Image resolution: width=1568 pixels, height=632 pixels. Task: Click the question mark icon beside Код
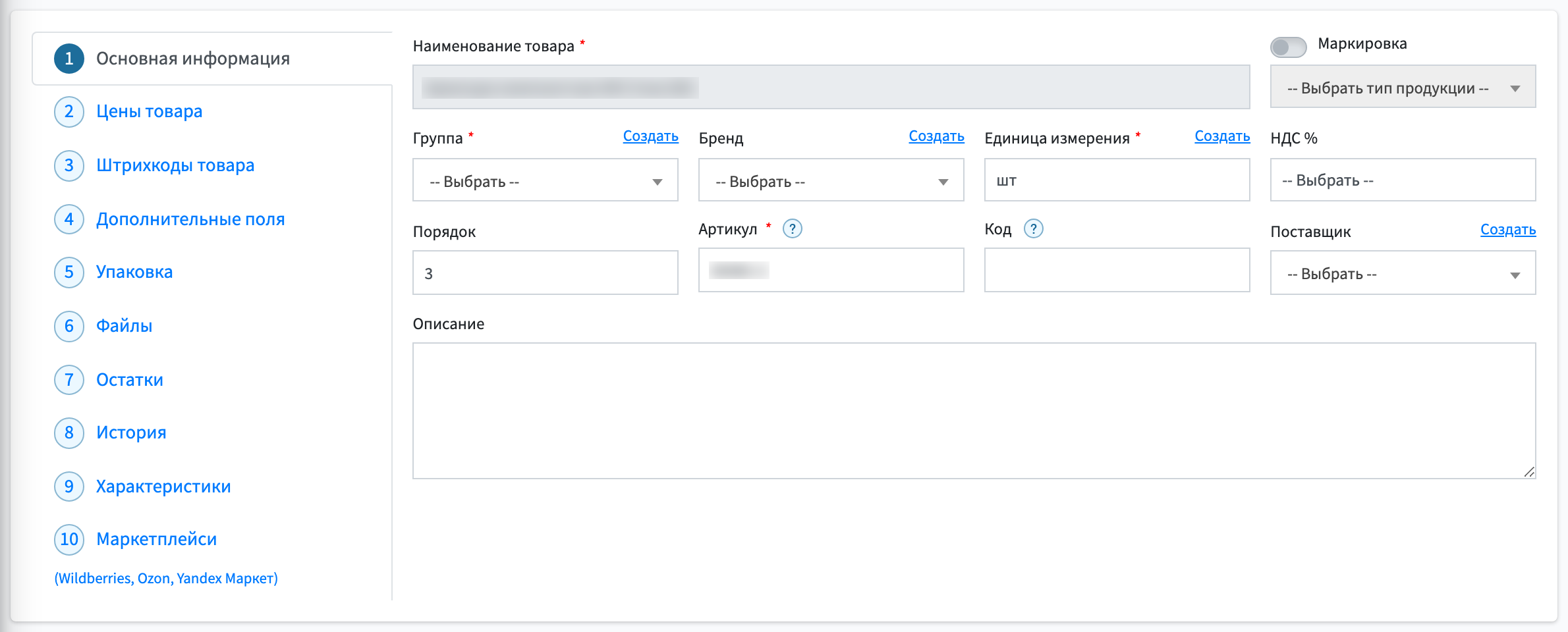coord(1033,229)
